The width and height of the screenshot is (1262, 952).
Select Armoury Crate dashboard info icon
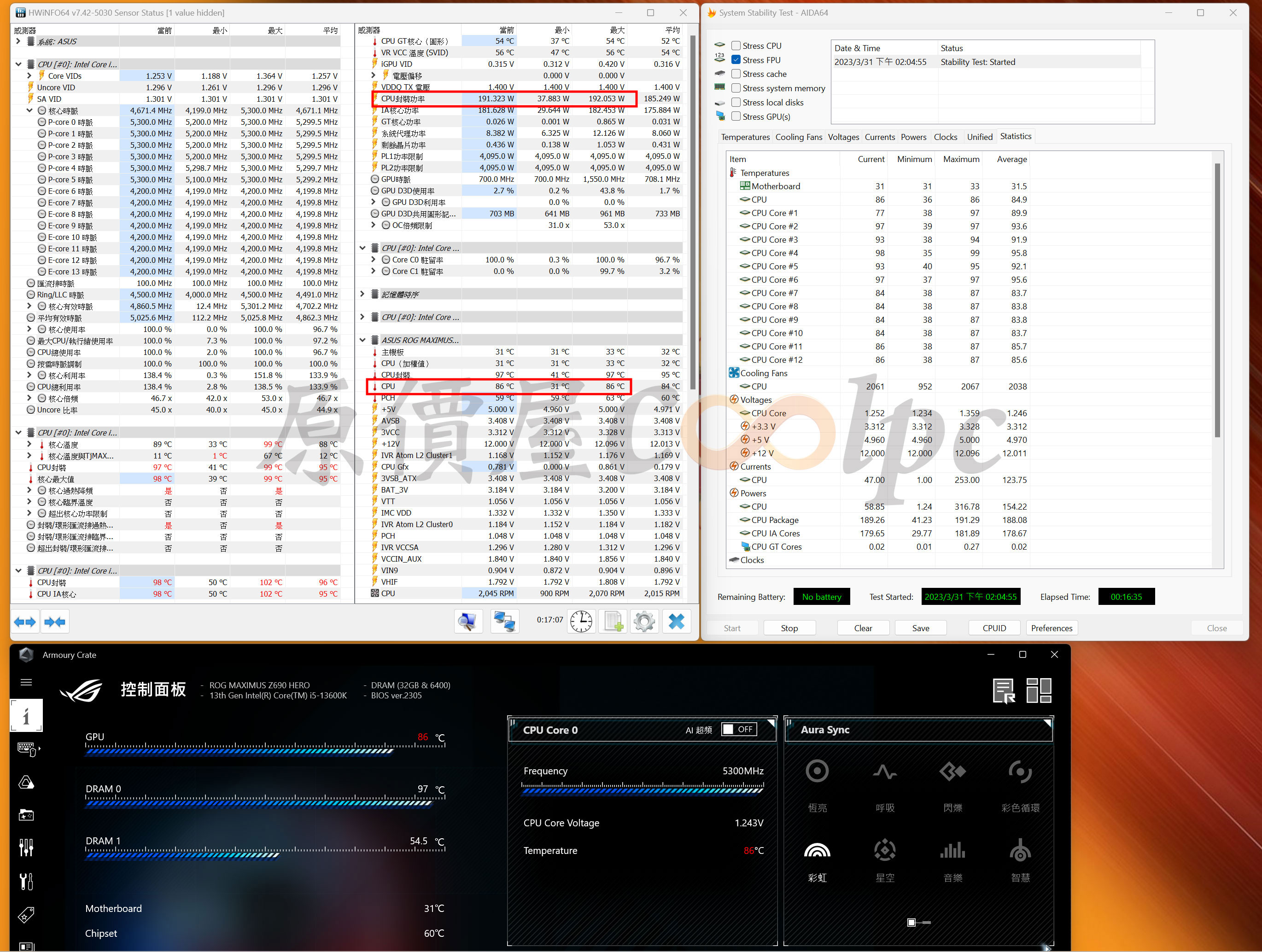pos(26,715)
